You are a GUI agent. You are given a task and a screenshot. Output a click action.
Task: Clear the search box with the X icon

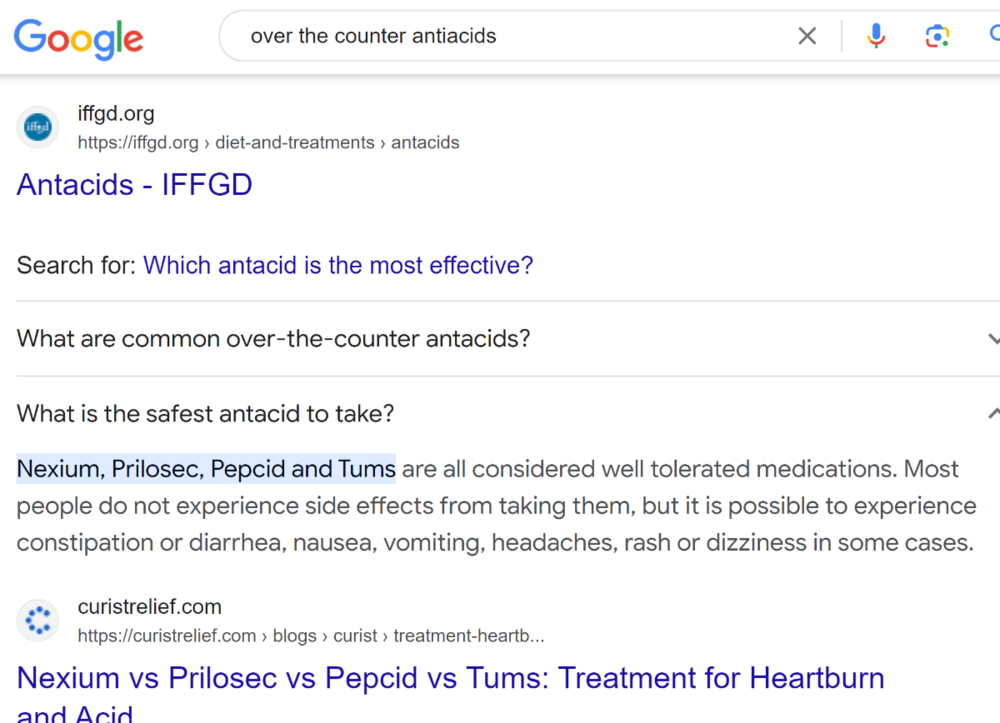click(807, 37)
